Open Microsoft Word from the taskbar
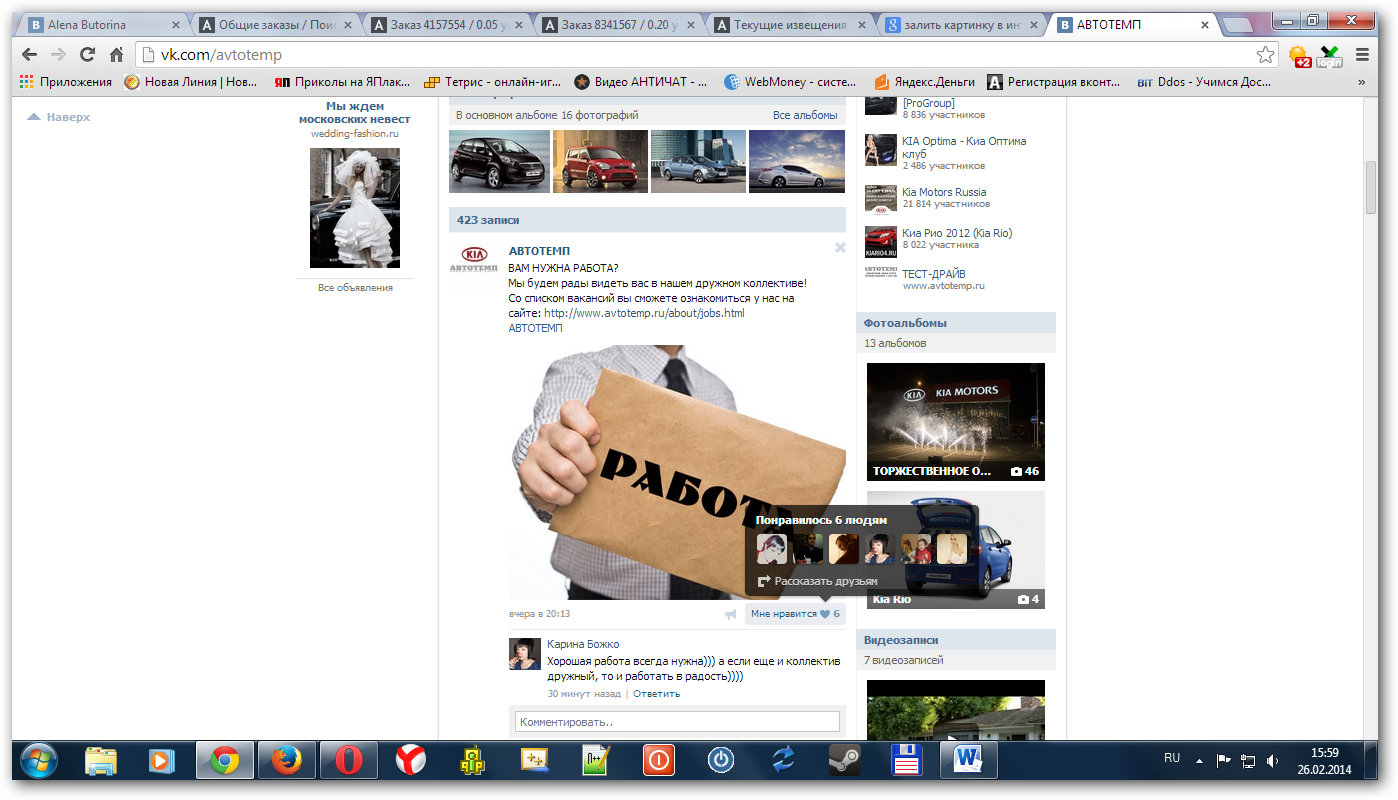Viewport: 1398px width, 800px height. coord(969,761)
